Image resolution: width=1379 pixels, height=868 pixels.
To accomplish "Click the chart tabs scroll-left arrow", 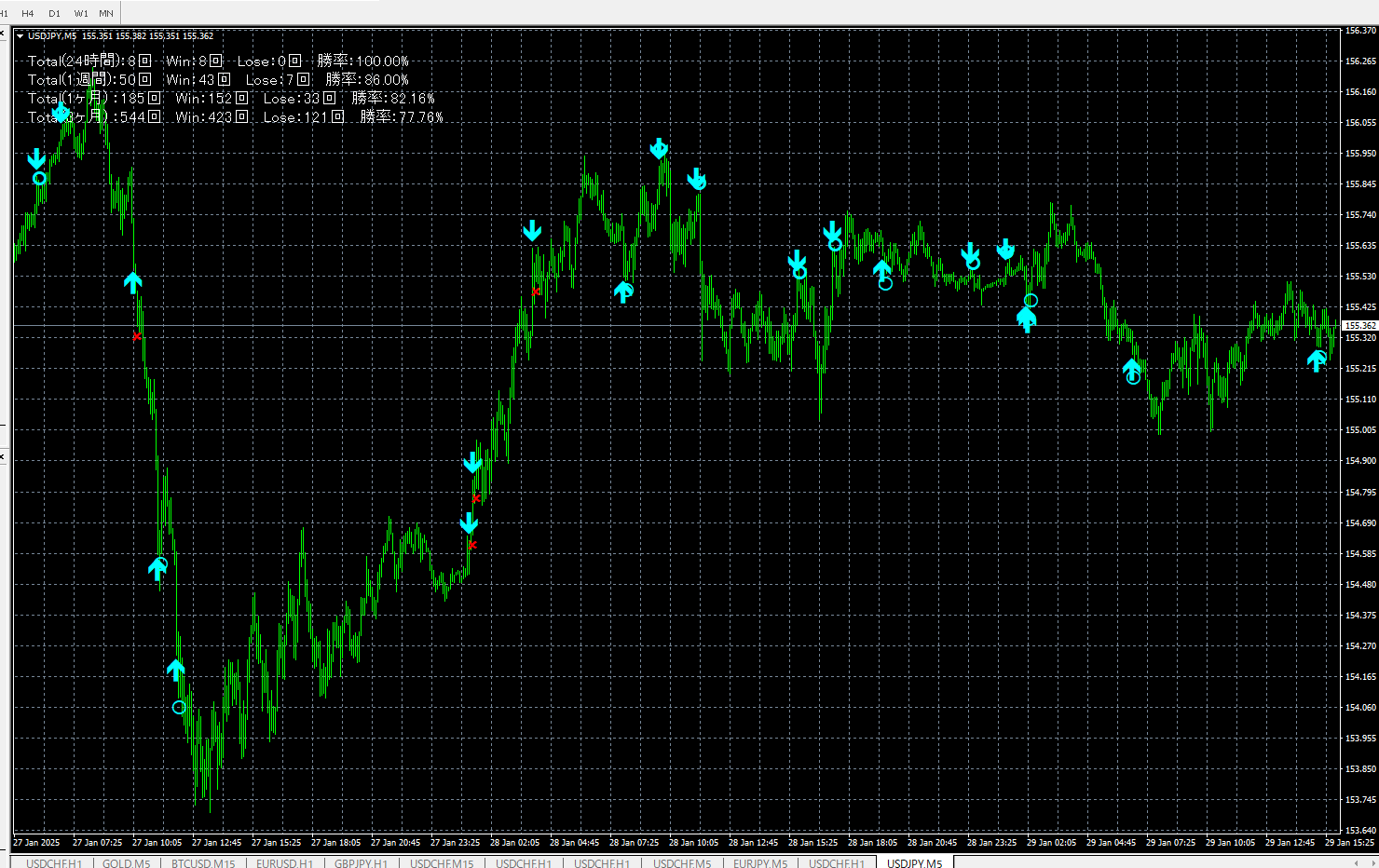I will click(1356, 862).
